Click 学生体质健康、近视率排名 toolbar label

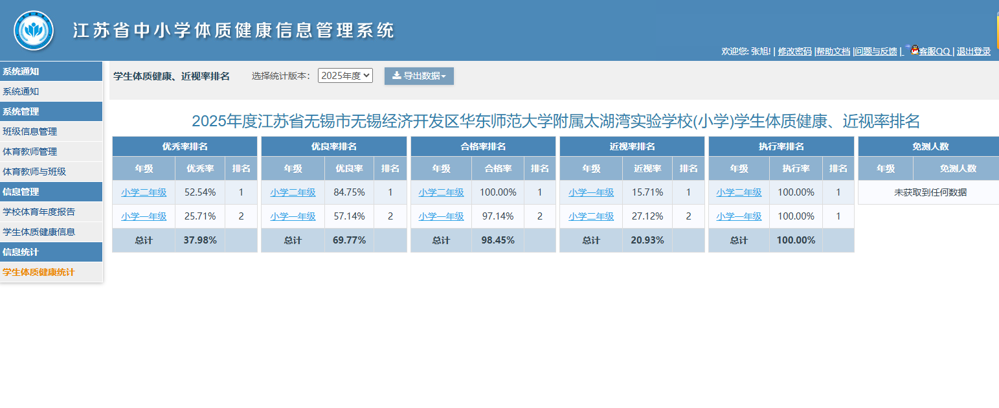[x=171, y=76]
